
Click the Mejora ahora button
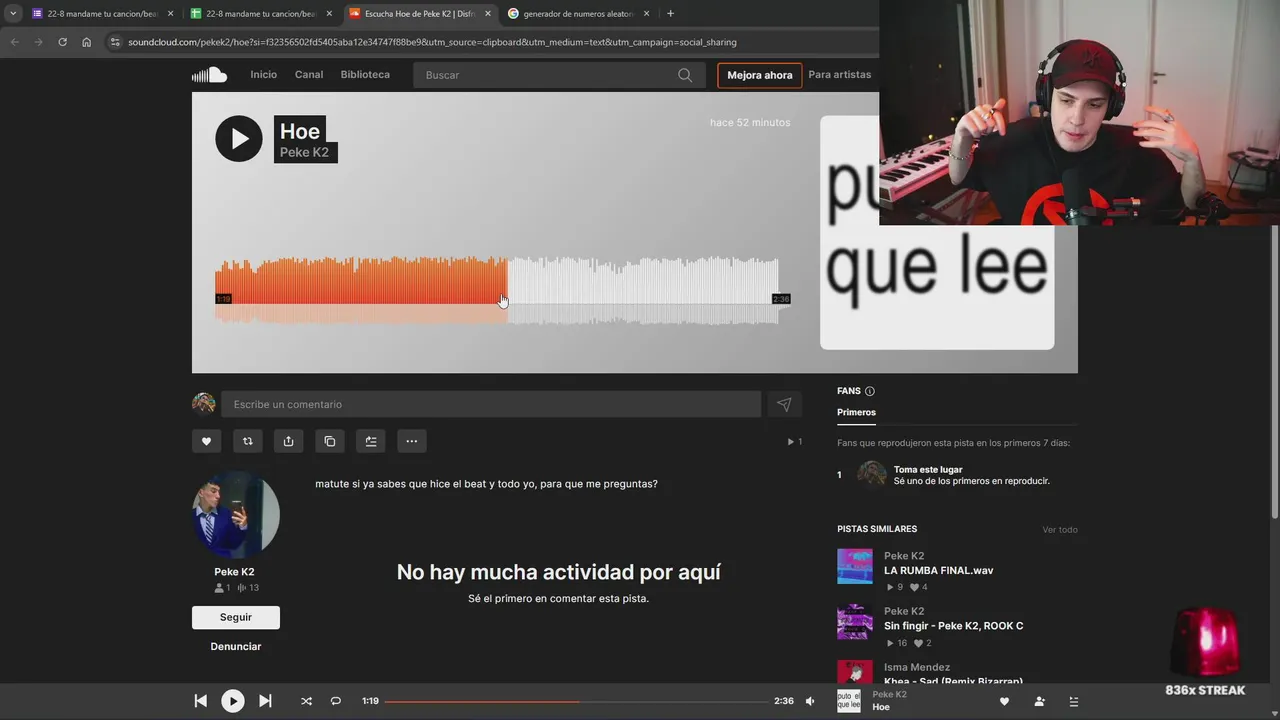pyautogui.click(x=760, y=75)
